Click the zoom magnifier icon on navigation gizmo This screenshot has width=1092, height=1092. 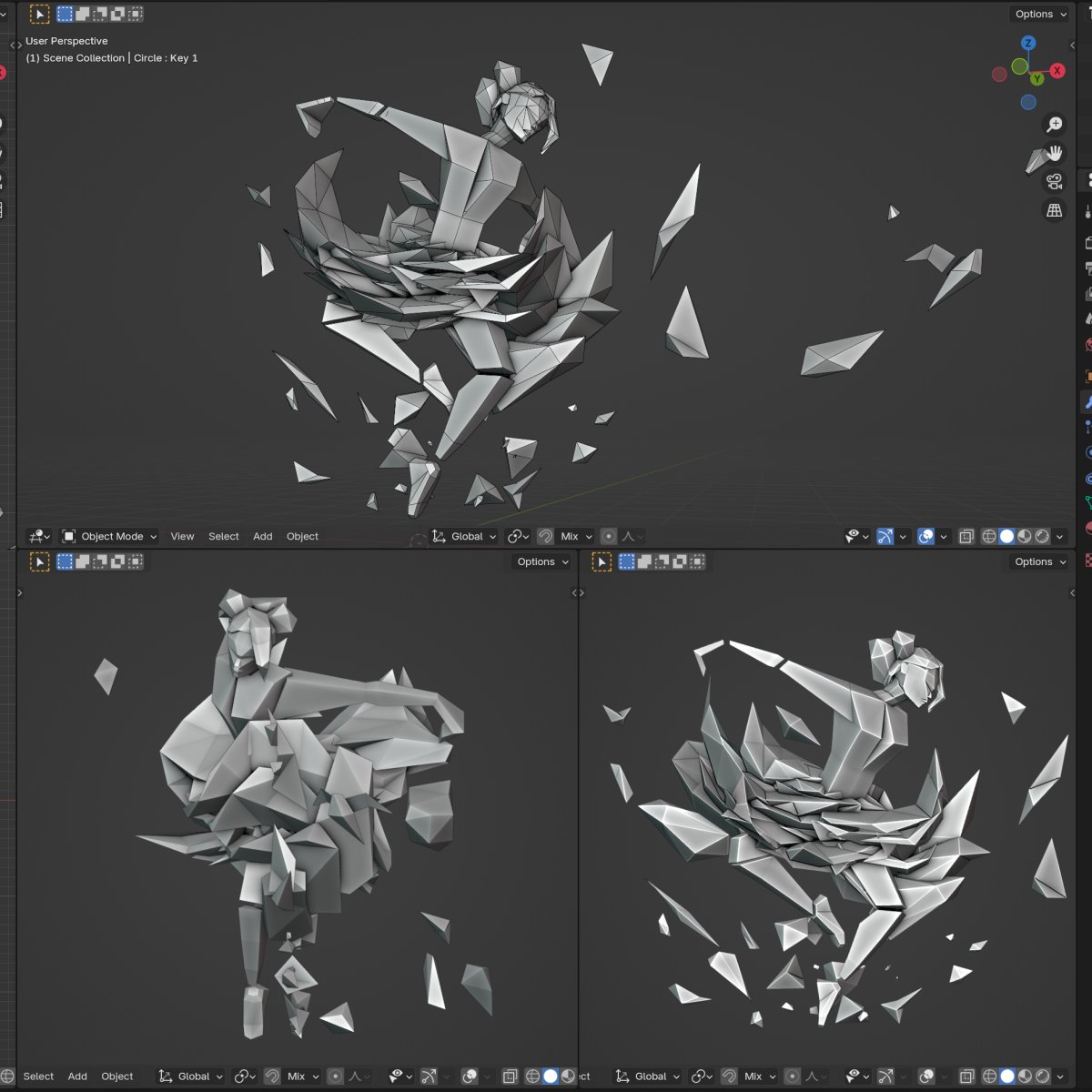tap(1055, 123)
